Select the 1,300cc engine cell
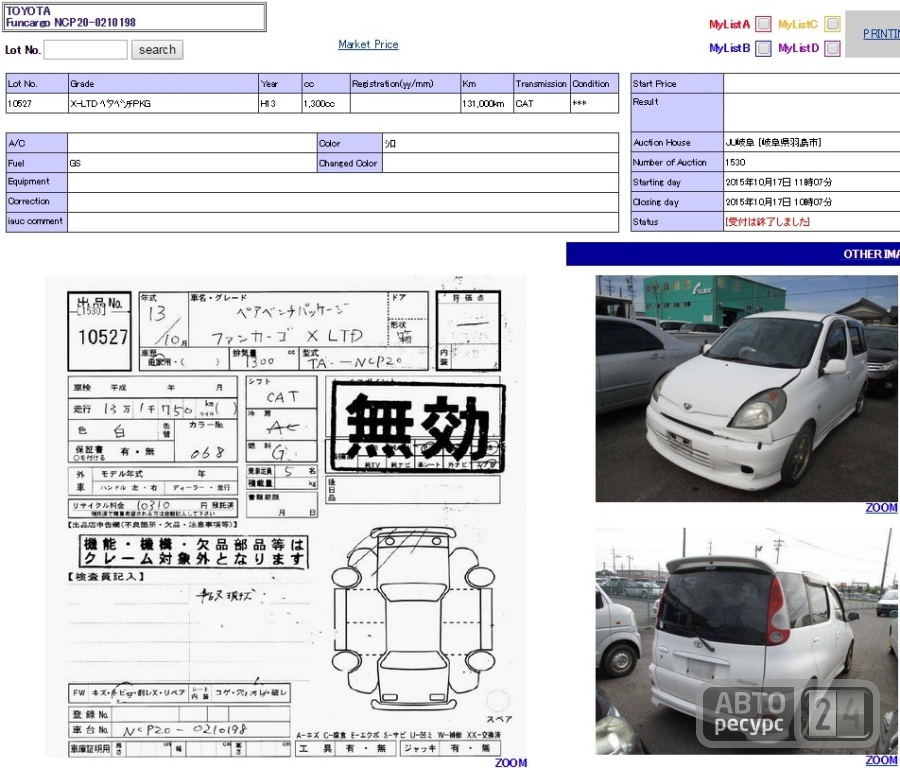The image size is (900, 768). [326, 103]
